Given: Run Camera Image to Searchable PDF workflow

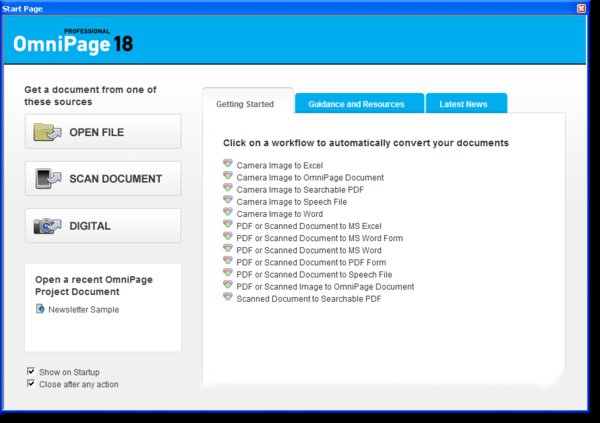Looking at the screenshot, I should pyautogui.click(x=300, y=190).
